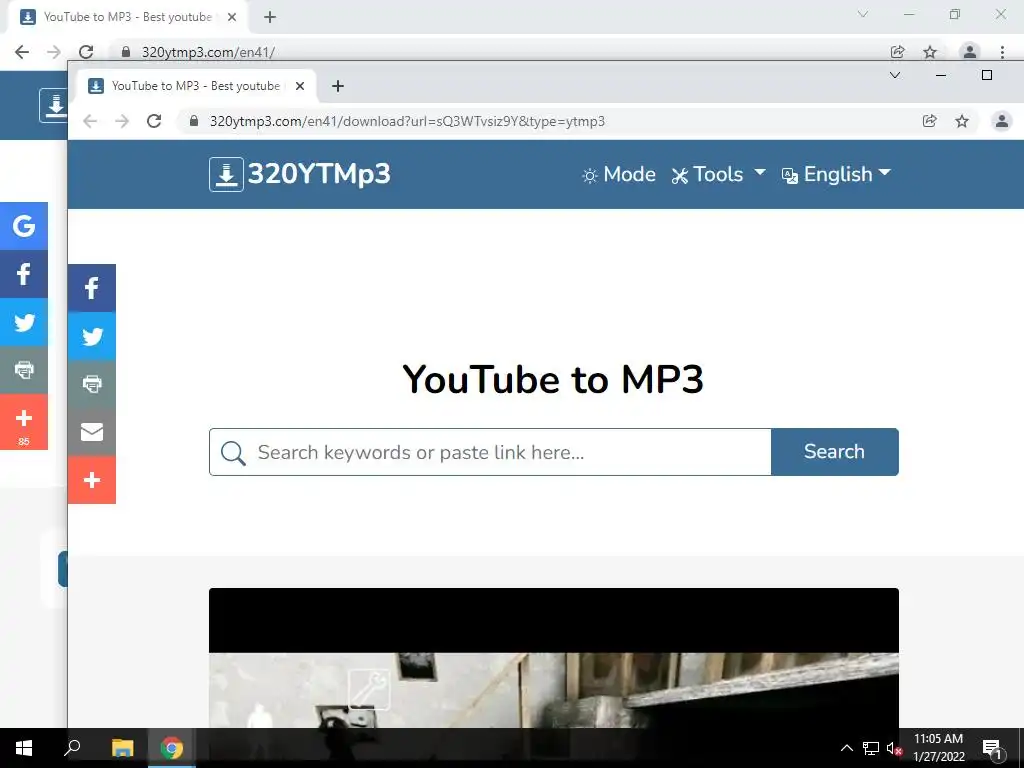Screen dimensions: 1024x768
Task: Select the YouTube to MP3 tab in front window
Action: [195, 86]
